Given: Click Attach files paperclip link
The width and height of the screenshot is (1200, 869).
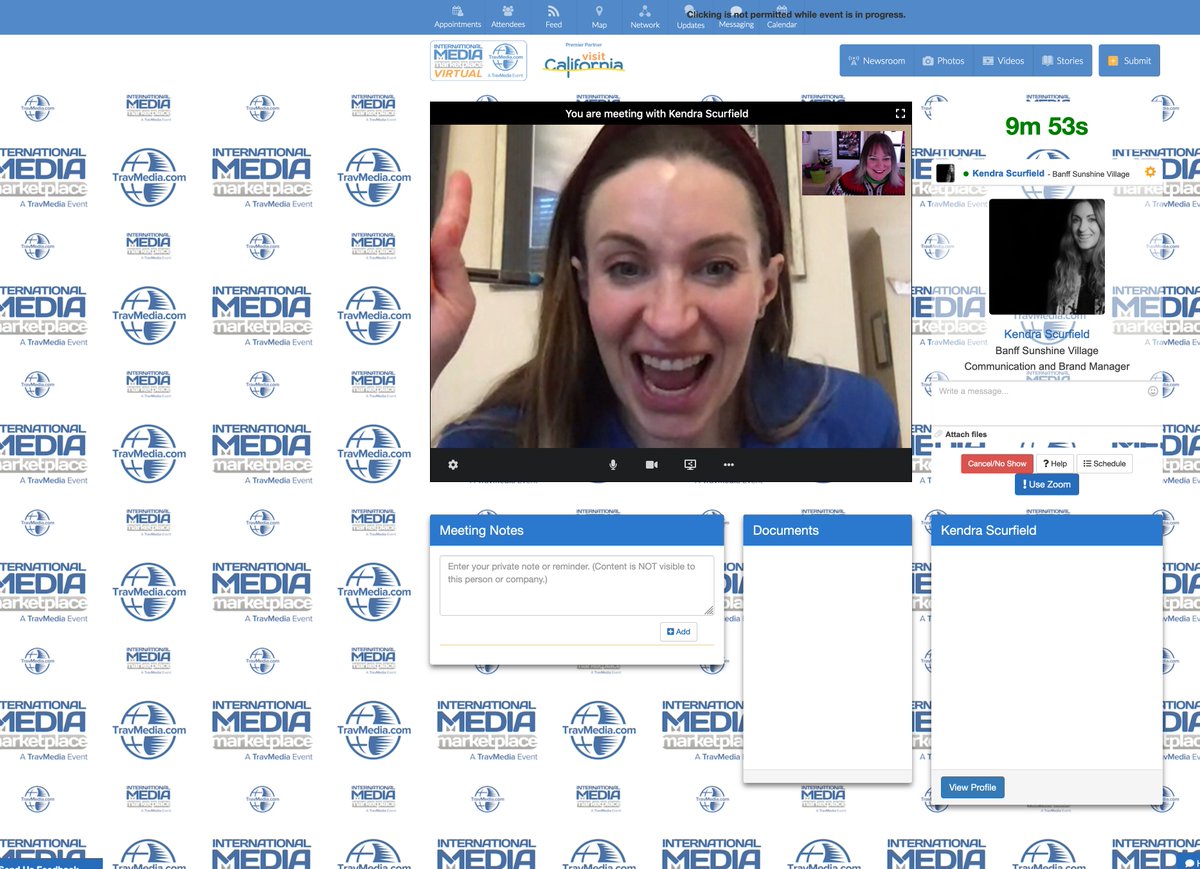Looking at the screenshot, I should (x=961, y=434).
